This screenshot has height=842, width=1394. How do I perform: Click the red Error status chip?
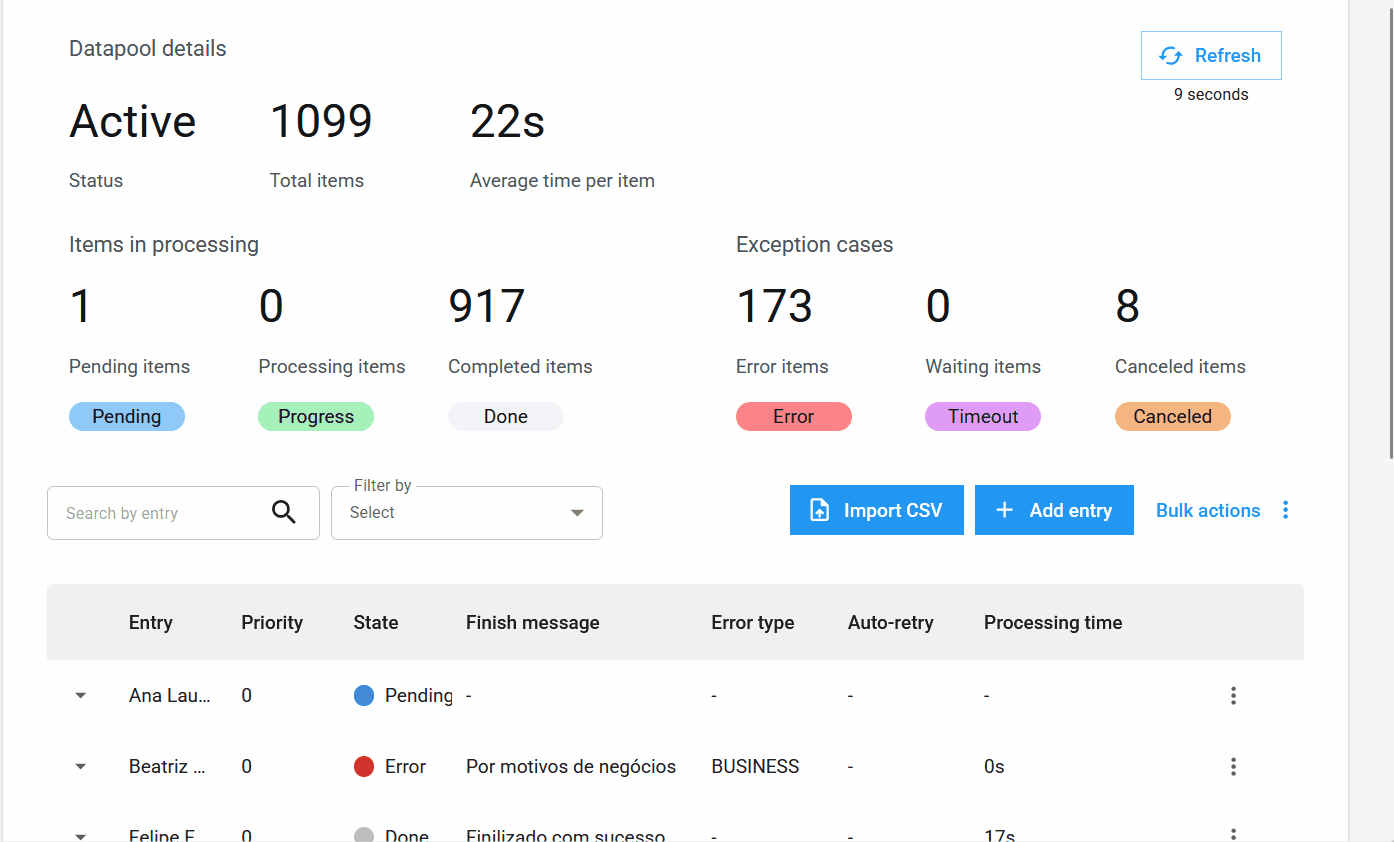[x=793, y=417]
